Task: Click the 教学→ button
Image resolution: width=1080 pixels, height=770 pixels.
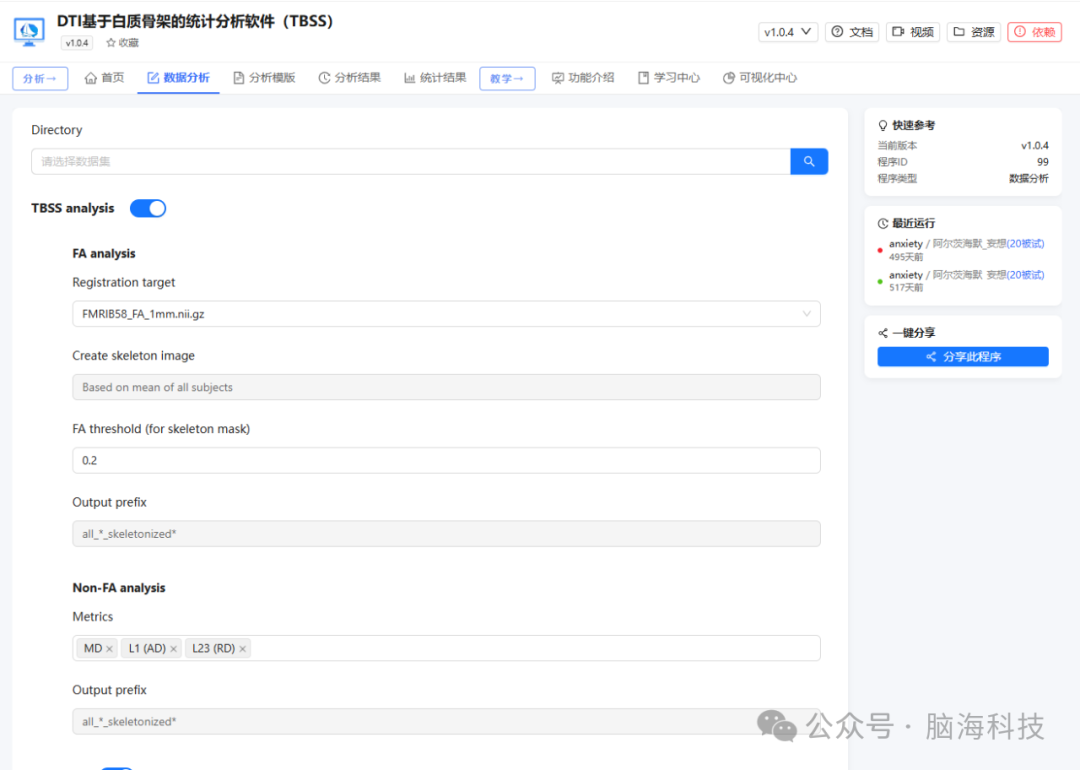Action: coord(507,79)
